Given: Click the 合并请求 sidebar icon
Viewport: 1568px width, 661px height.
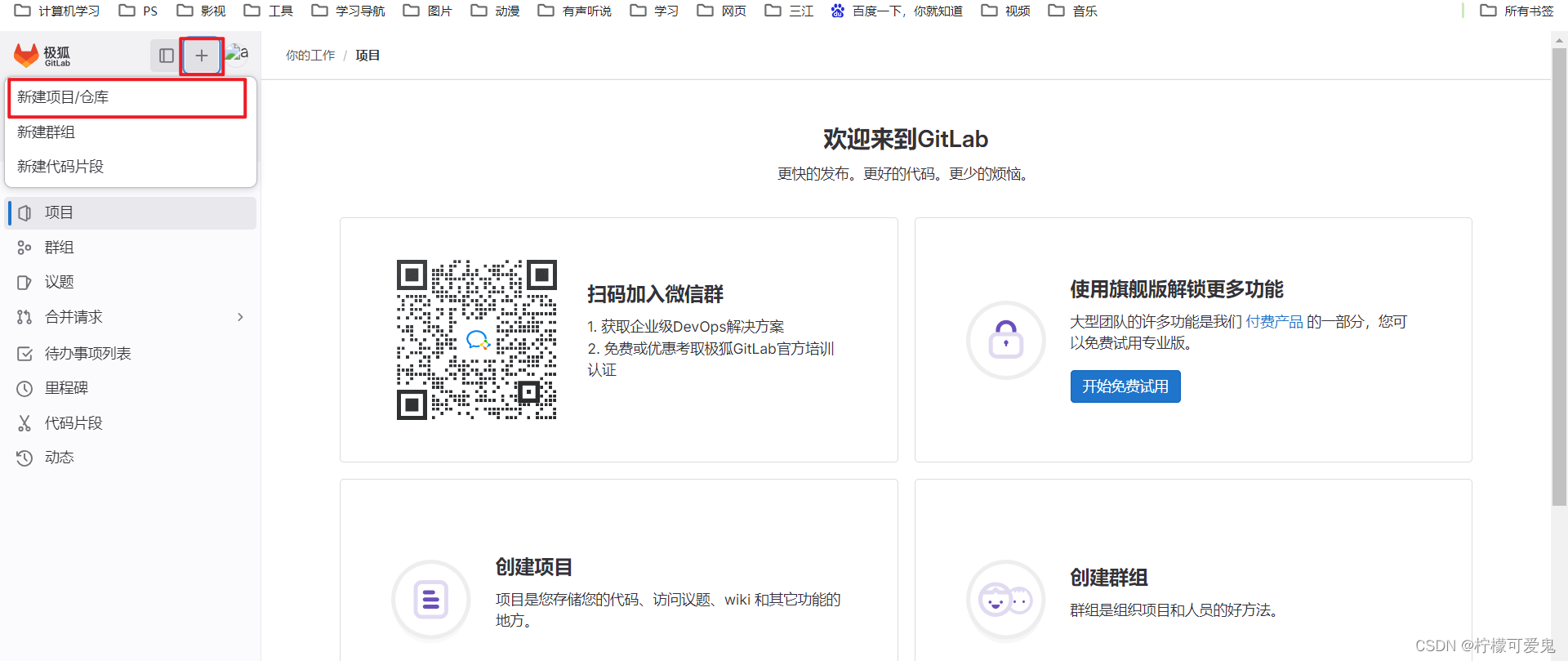Looking at the screenshot, I should click(24, 317).
